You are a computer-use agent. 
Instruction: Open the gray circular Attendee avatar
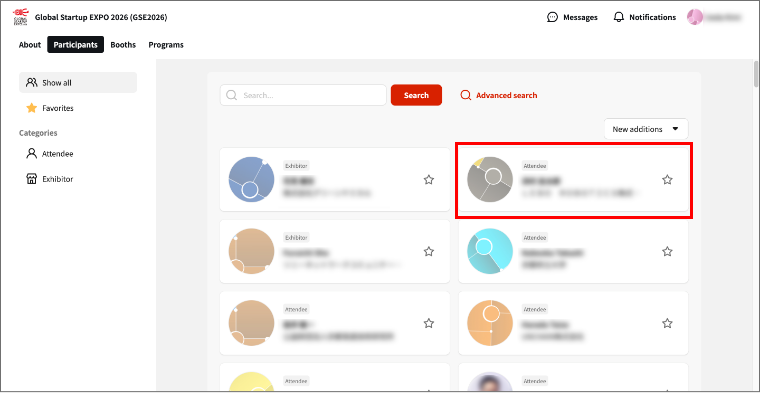click(x=490, y=180)
